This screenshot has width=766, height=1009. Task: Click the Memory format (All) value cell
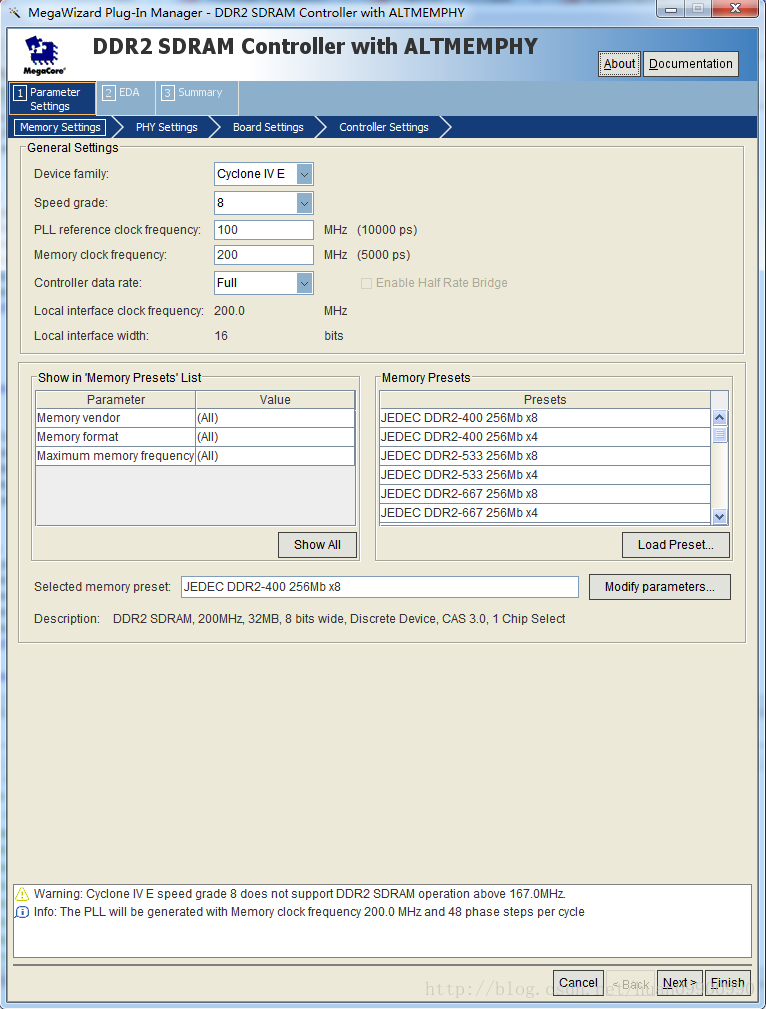(275, 437)
